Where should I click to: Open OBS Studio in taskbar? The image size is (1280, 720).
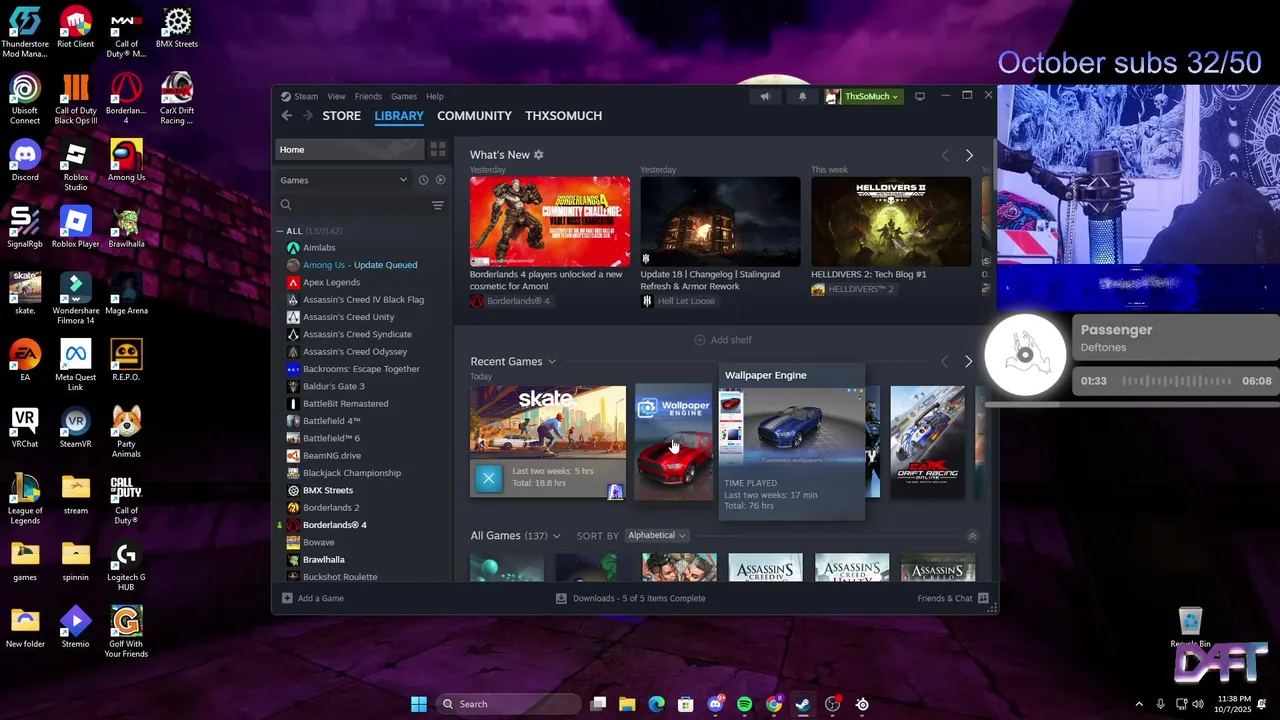[x=833, y=704]
